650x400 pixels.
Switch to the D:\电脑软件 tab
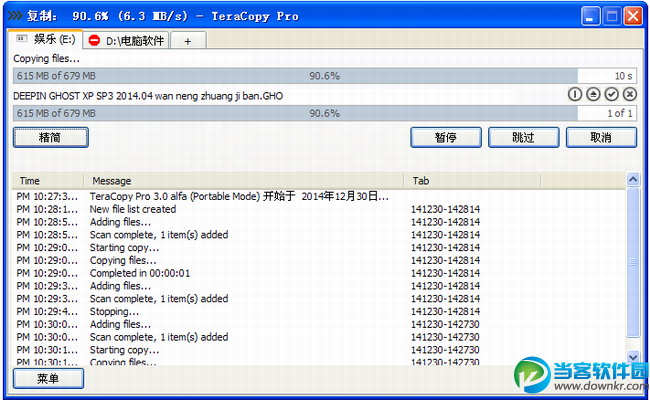click(x=126, y=40)
